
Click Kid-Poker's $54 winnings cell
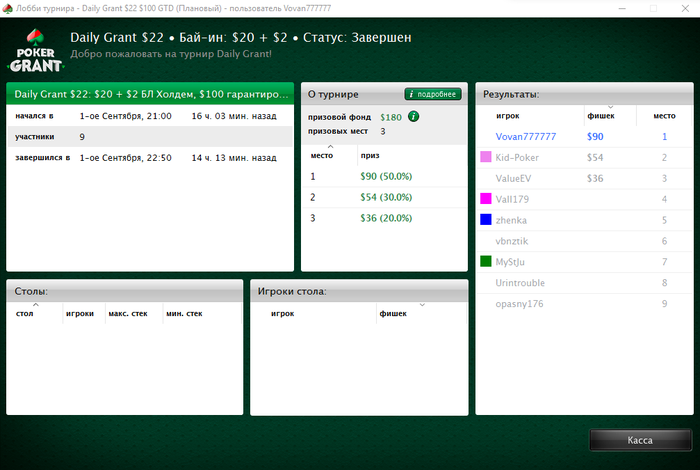point(595,158)
